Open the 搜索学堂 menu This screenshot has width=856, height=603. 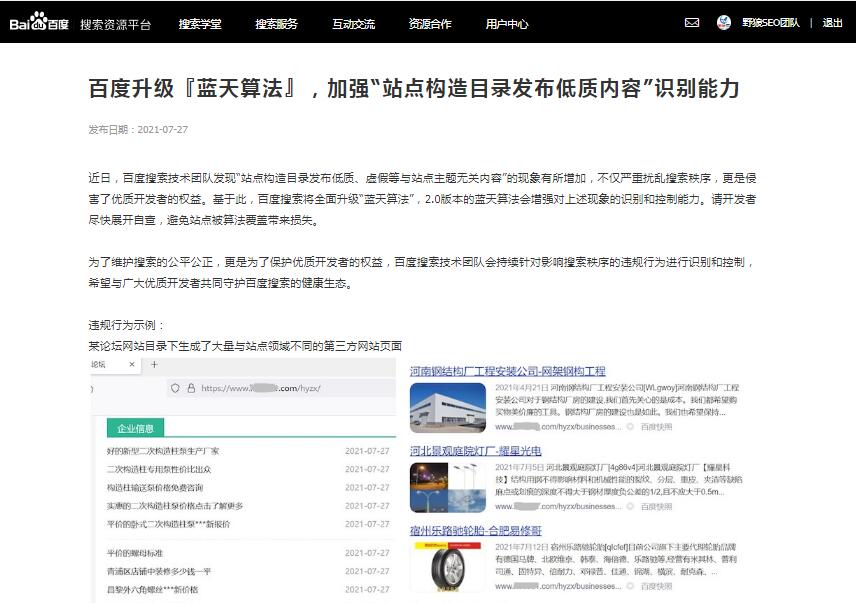click(x=200, y=23)
